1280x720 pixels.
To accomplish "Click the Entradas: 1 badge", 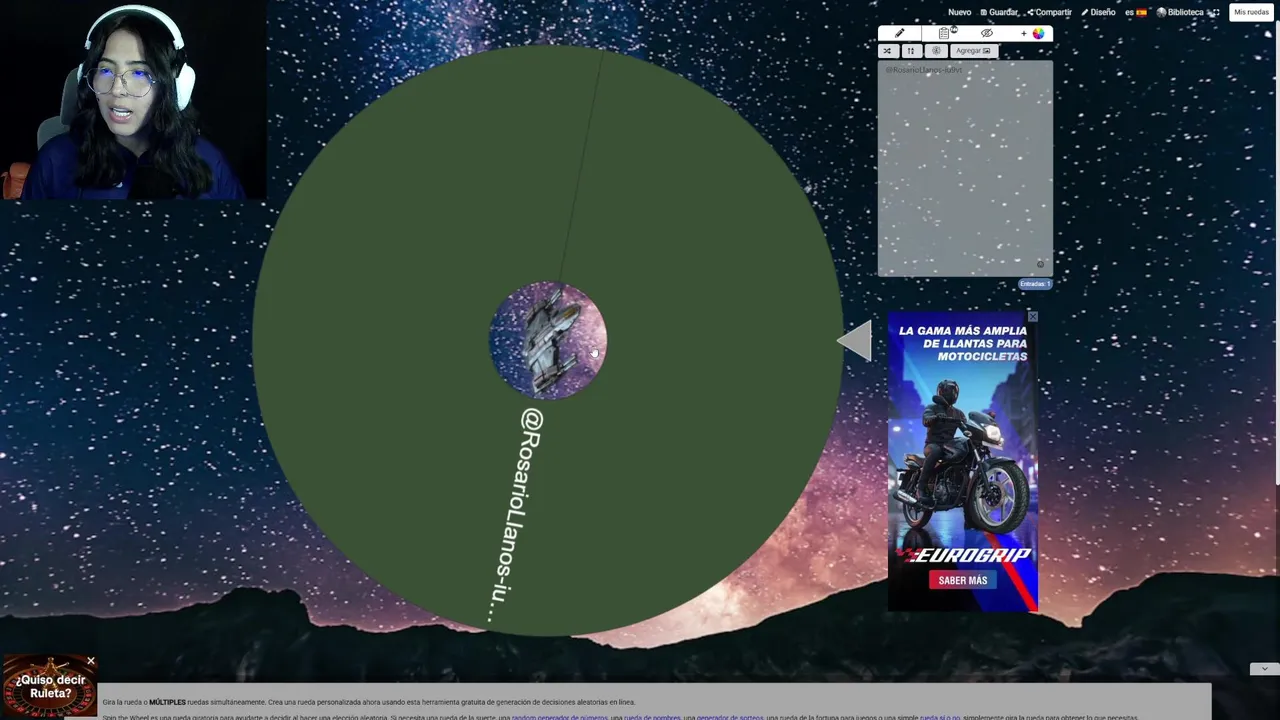I will point(1034,284).
